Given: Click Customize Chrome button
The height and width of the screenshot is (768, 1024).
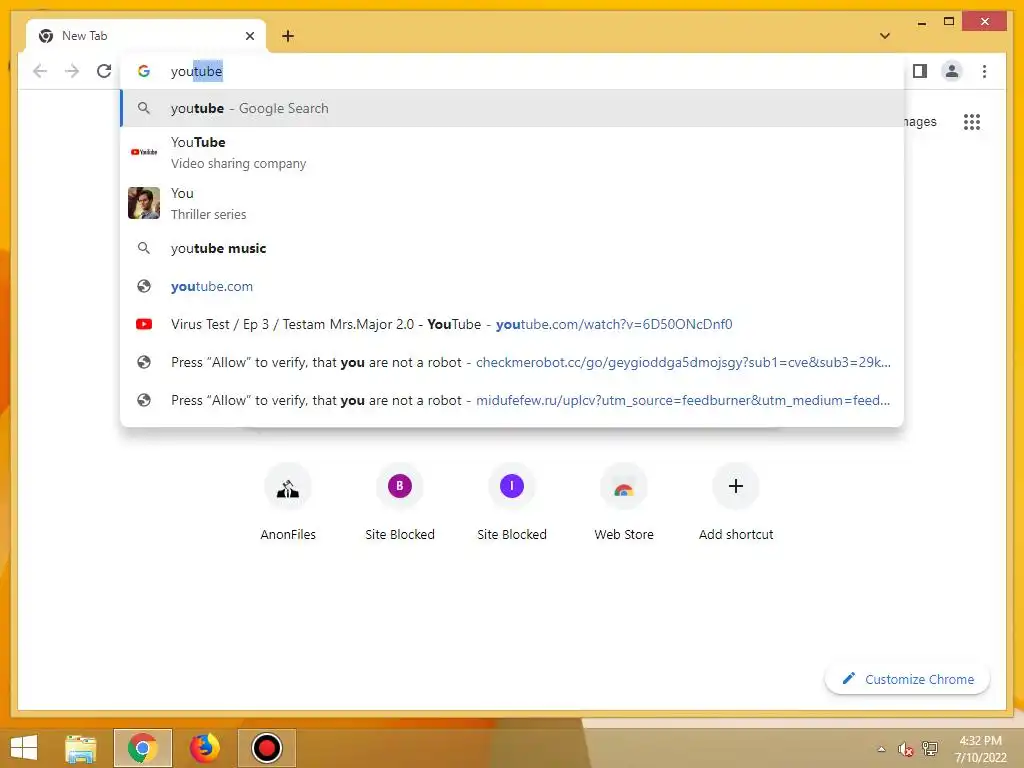Looking at the screenshot, I should coord(908,679).
